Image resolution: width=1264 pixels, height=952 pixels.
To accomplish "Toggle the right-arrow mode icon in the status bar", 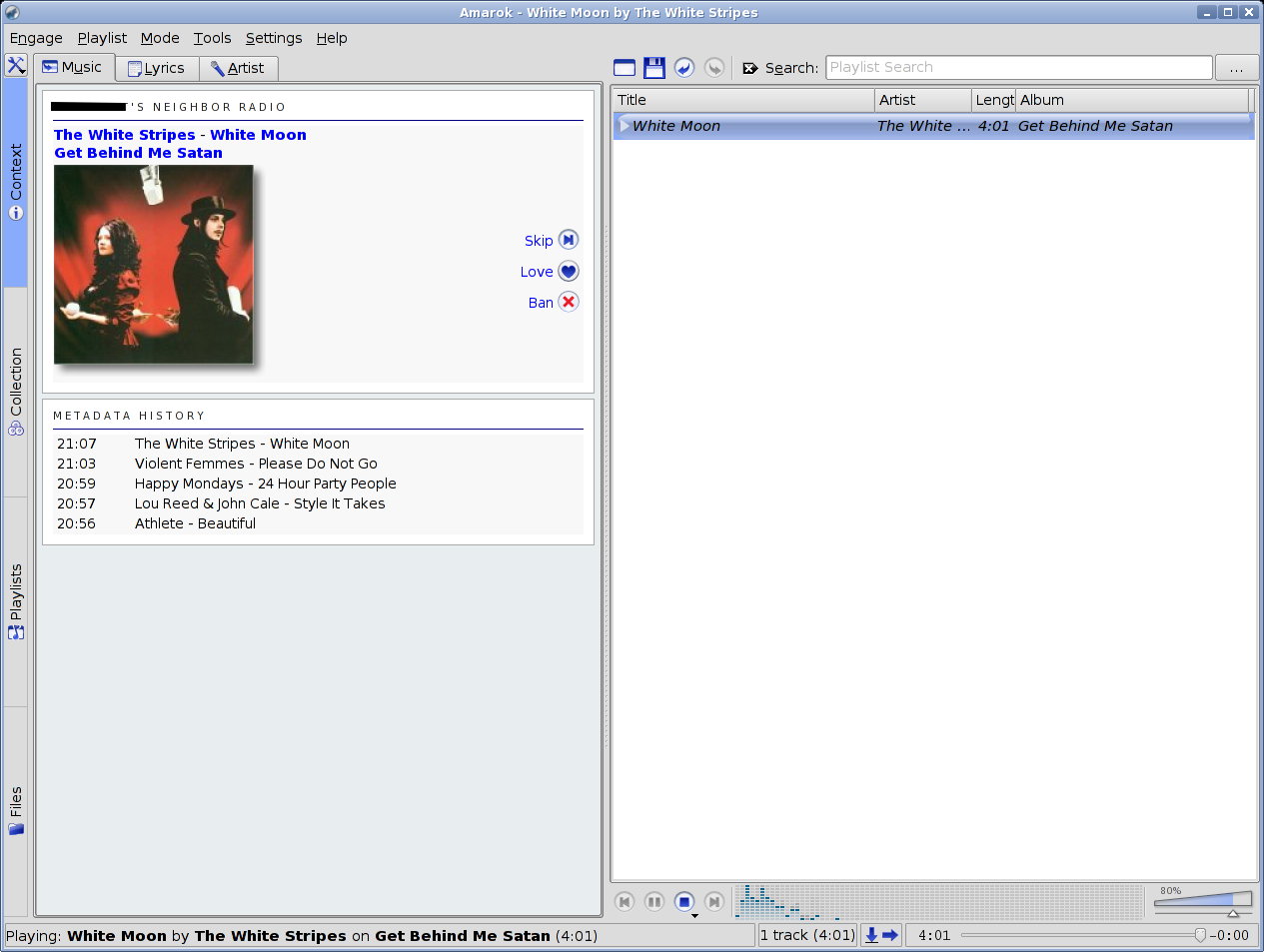I will pyautogui.click(x=890, y=935).
